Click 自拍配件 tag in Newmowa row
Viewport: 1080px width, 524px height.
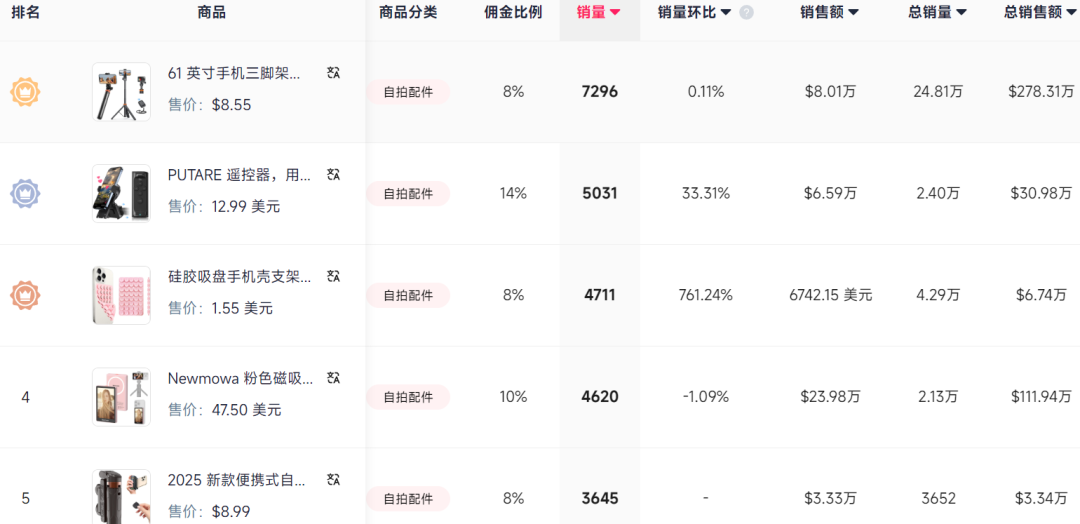tap(408, 397)
